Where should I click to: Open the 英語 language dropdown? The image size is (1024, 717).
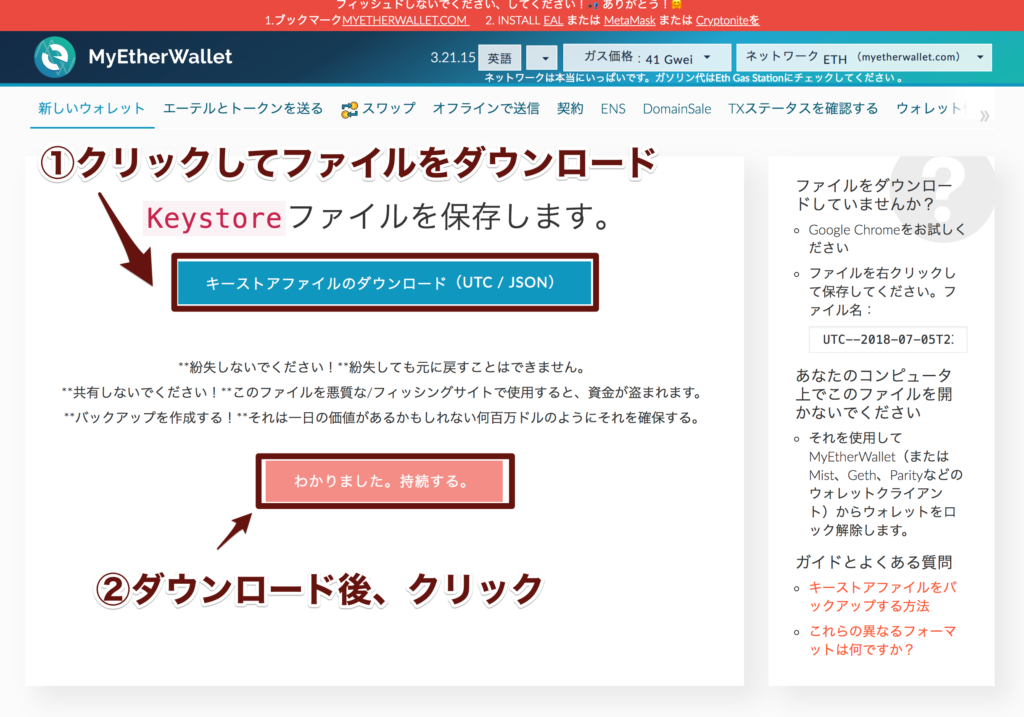click(x=500, y=58)
